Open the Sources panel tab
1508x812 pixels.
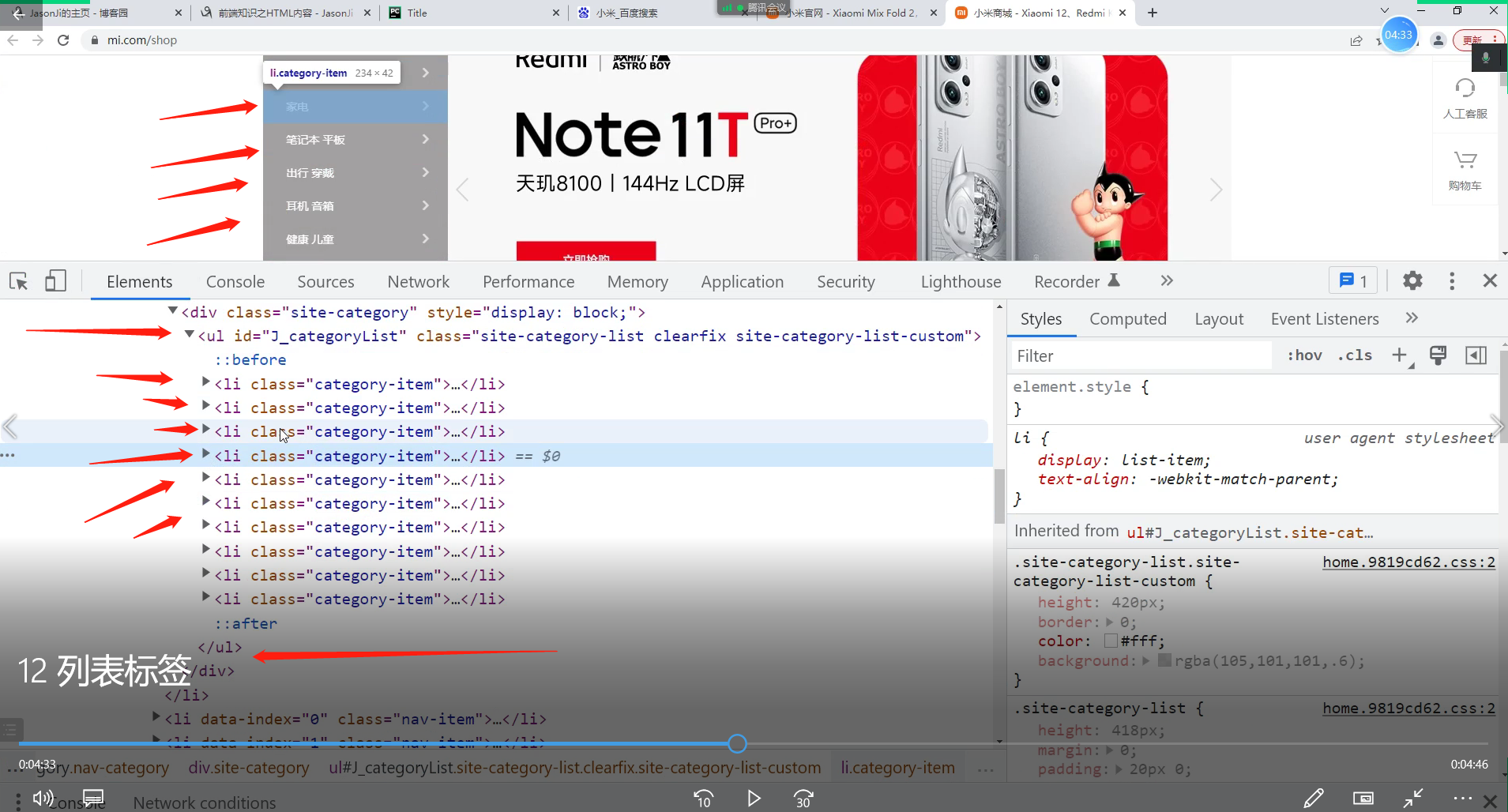tap(325, 282)
